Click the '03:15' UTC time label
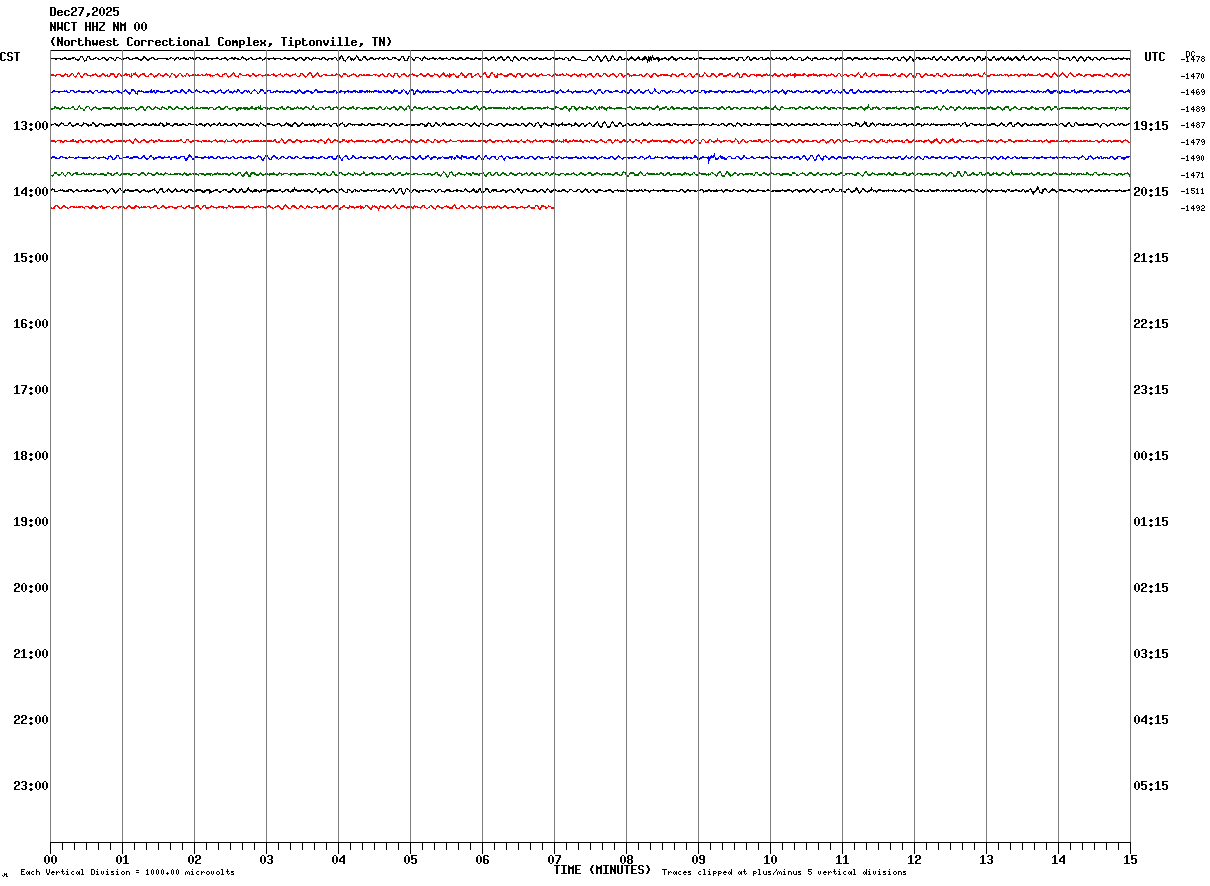The width and height of the screenshot is (1210, 886). click(x=1151, y=654)
